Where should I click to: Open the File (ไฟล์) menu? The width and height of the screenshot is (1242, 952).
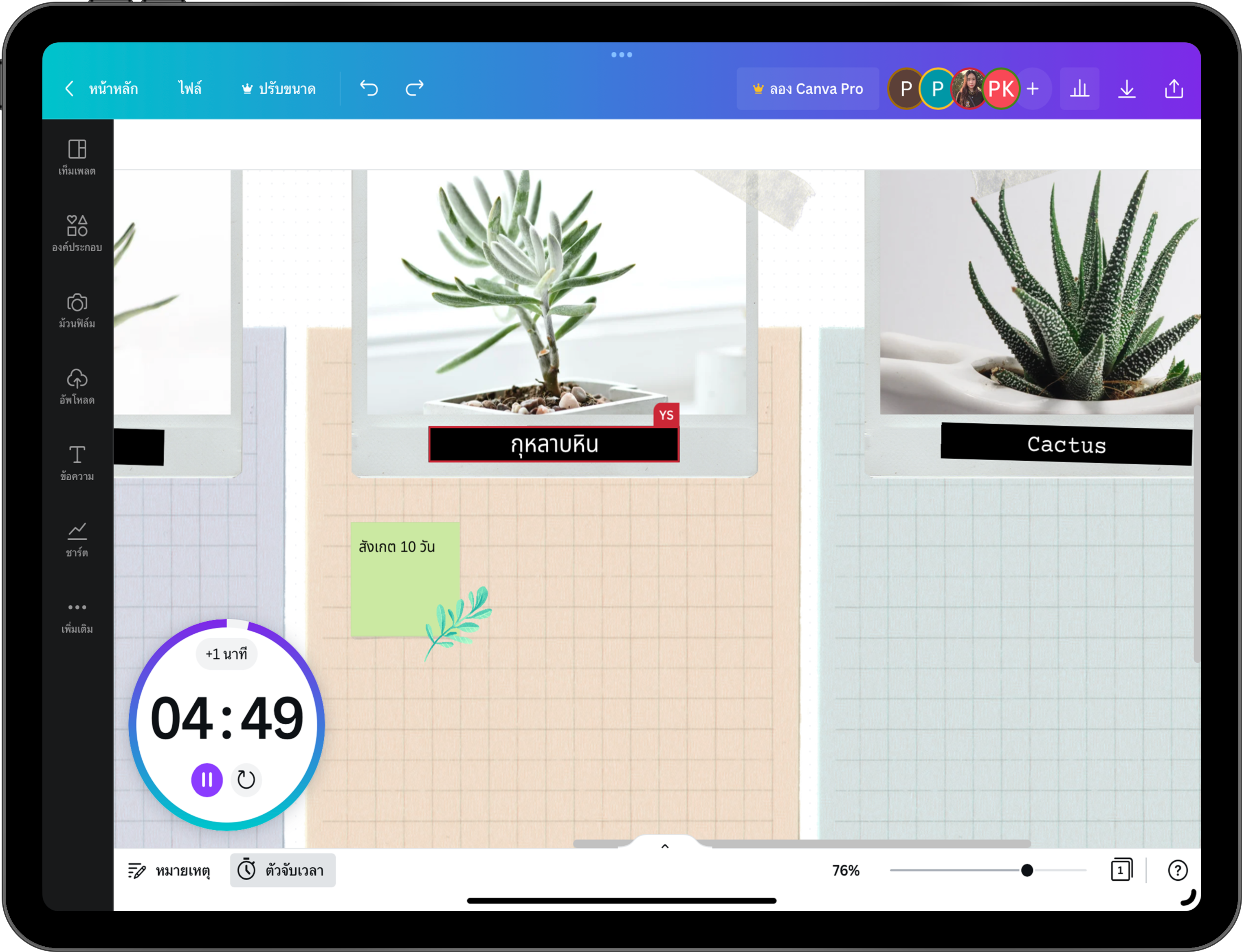pos(190,89)
